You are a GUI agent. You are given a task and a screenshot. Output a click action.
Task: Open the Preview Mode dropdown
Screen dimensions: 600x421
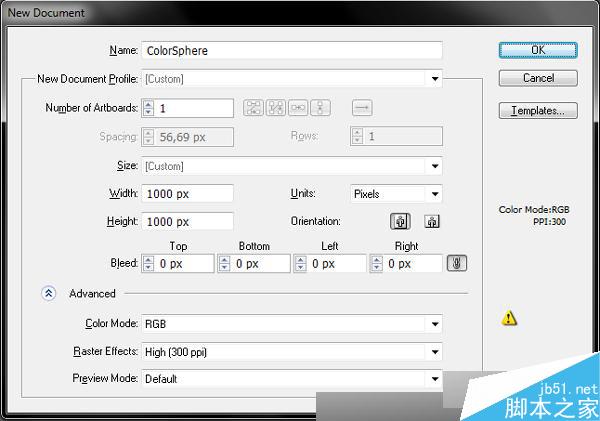click(x=292, y=379)
